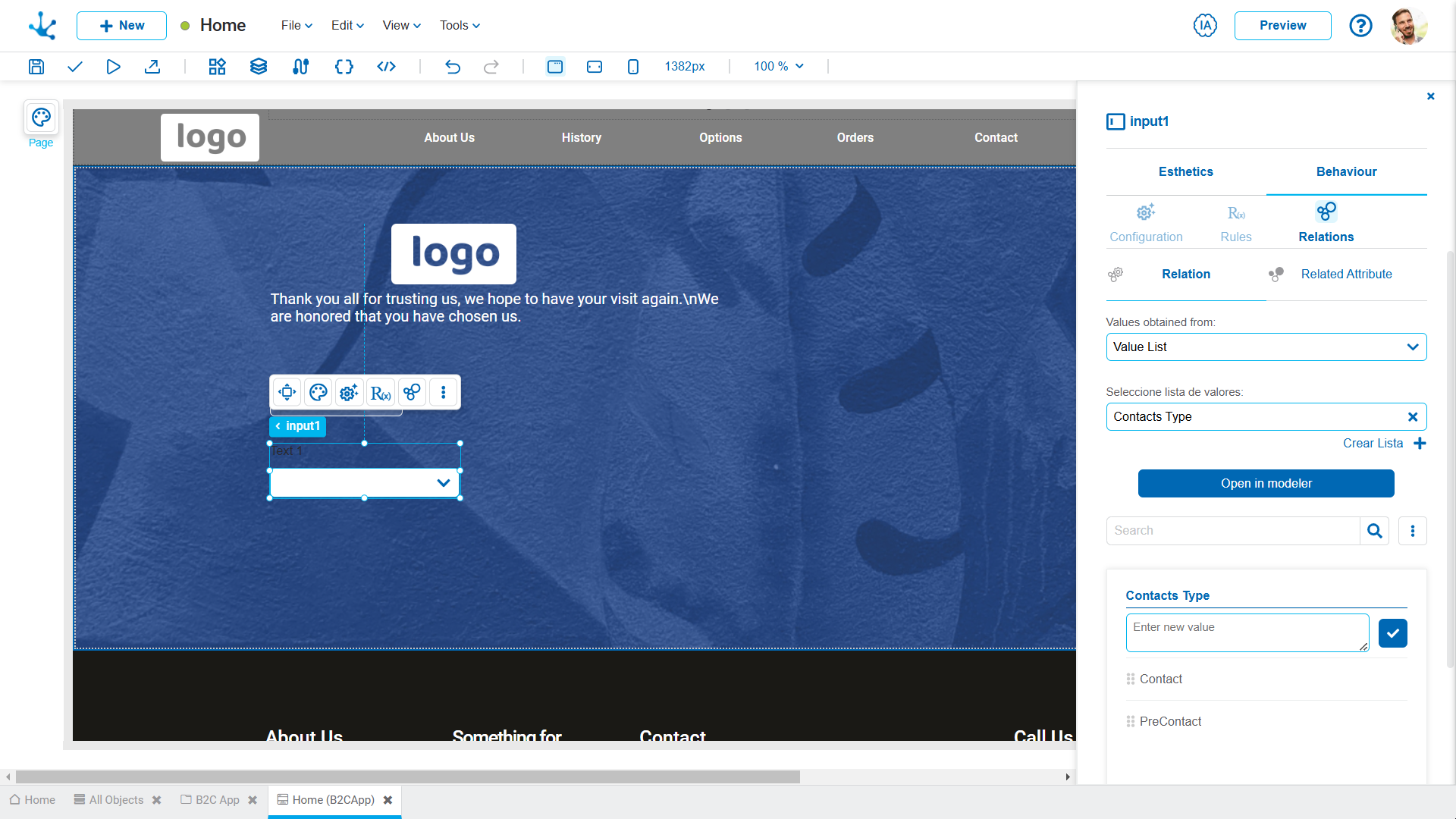Viewport: 1456px width, 819px height.
Task: Select the desktop viewport toggle
Action: [555, 67]
